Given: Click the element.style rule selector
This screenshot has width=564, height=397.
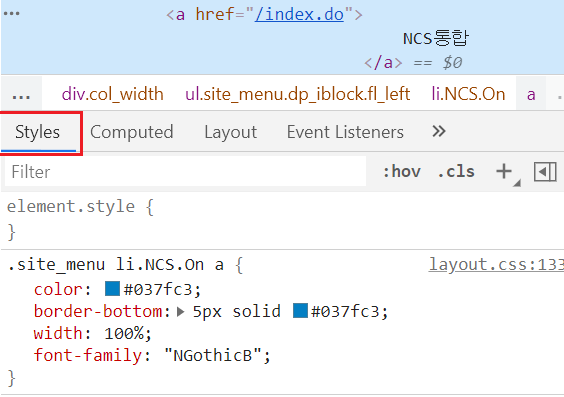Looking at the screenshot, I should 70,207.
